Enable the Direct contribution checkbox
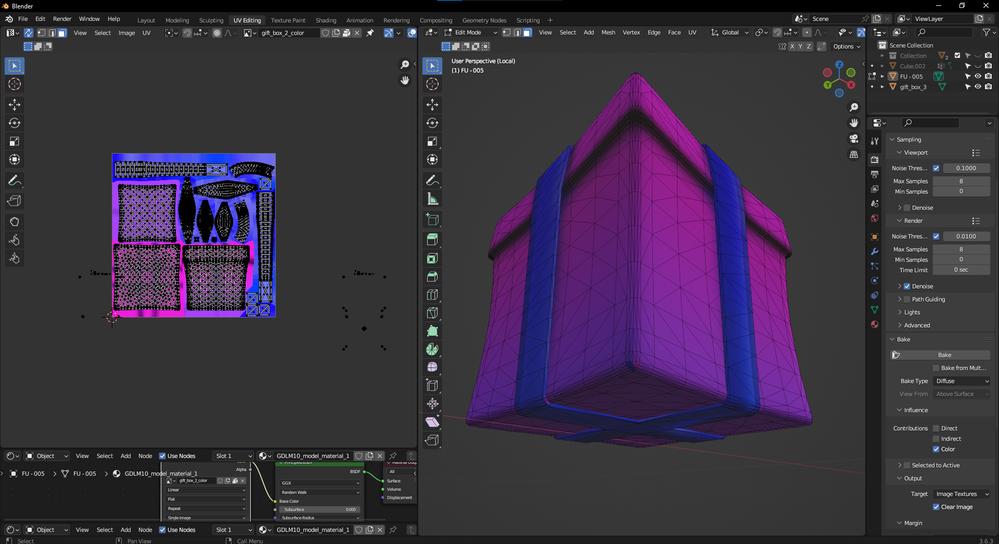 point(936,428)
